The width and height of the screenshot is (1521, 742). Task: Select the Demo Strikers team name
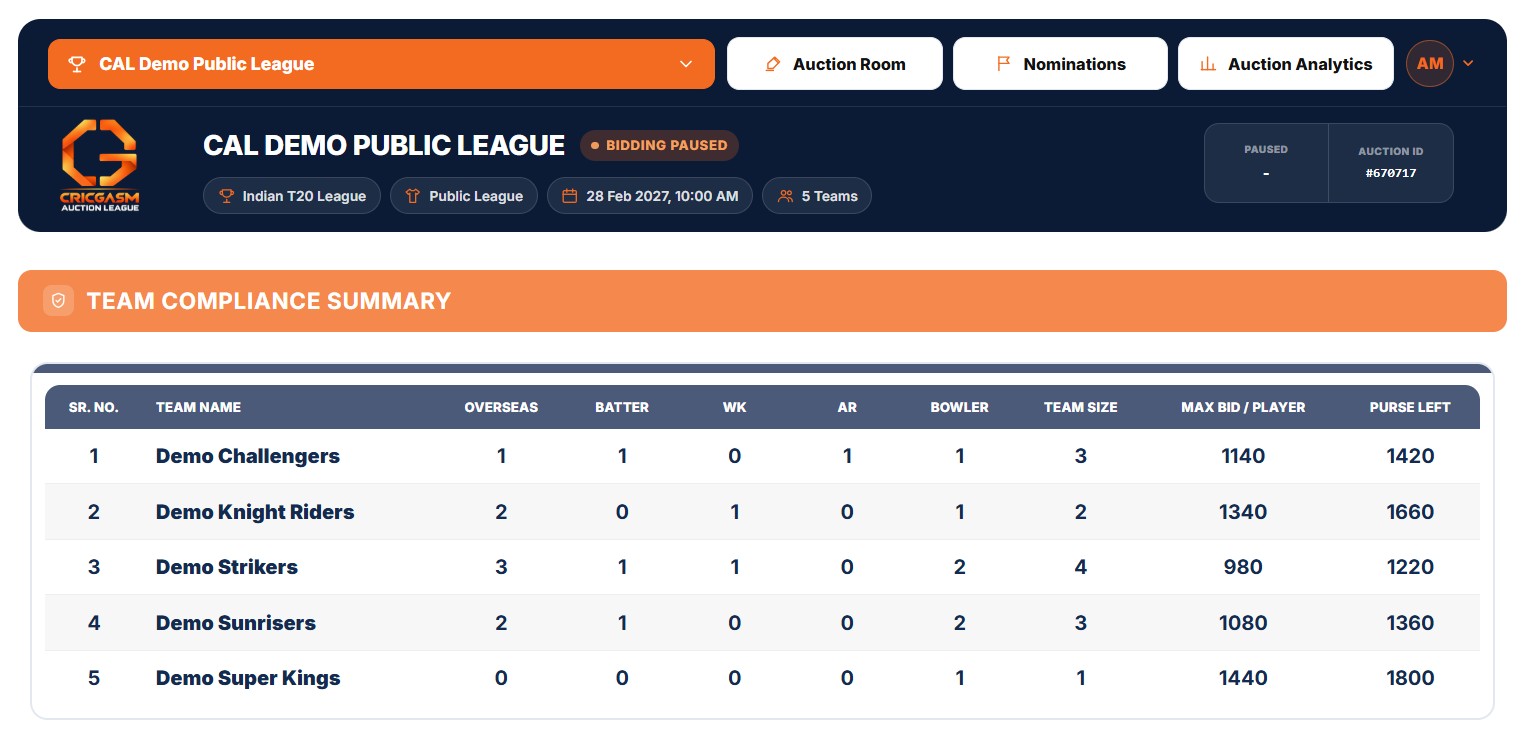227,567
